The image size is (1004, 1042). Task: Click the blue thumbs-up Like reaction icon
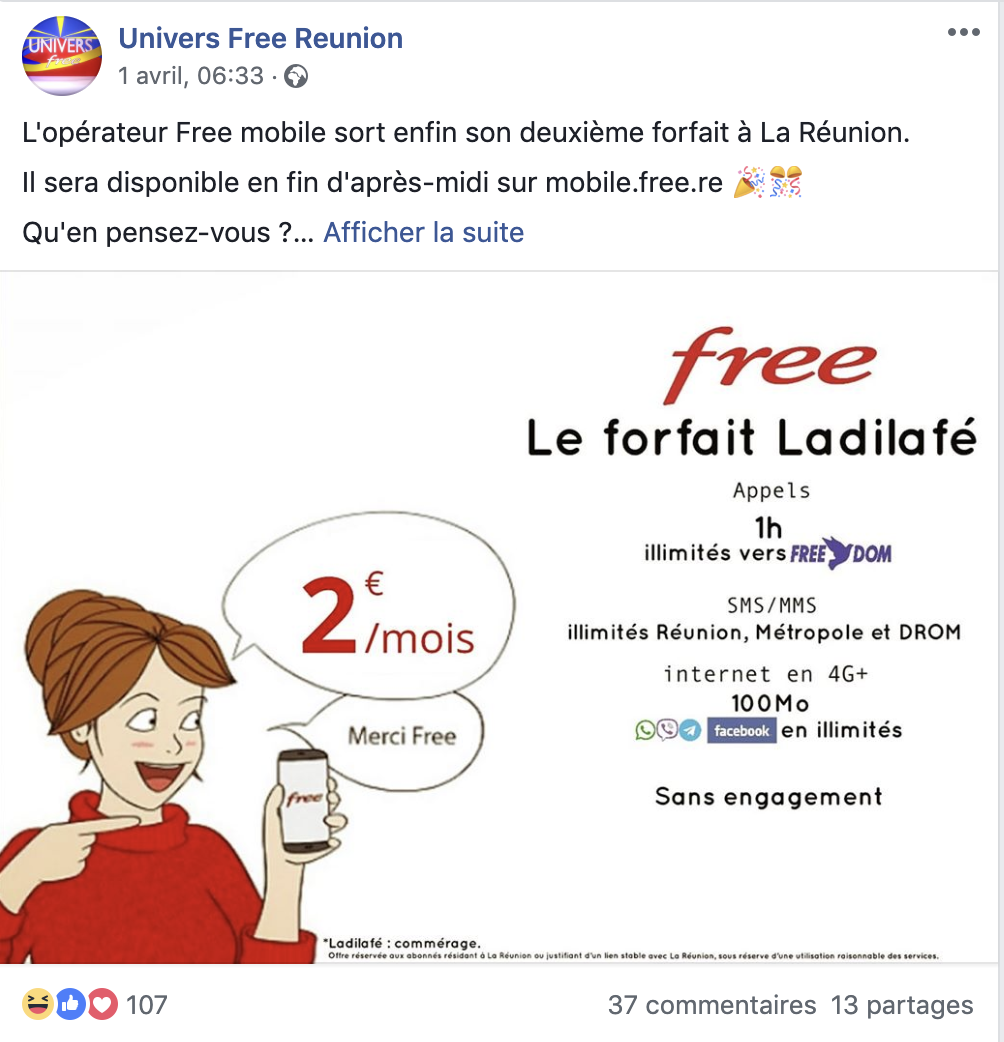pyautogui.click(x=70, y=1004)
